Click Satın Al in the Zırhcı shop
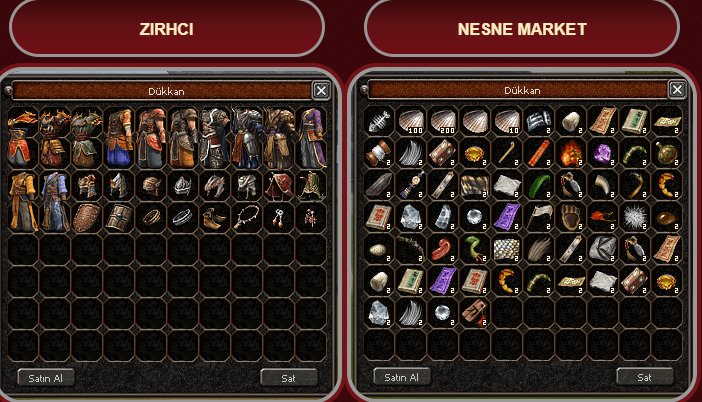This screenshot has height=402, width=702. tap(46, 378)
